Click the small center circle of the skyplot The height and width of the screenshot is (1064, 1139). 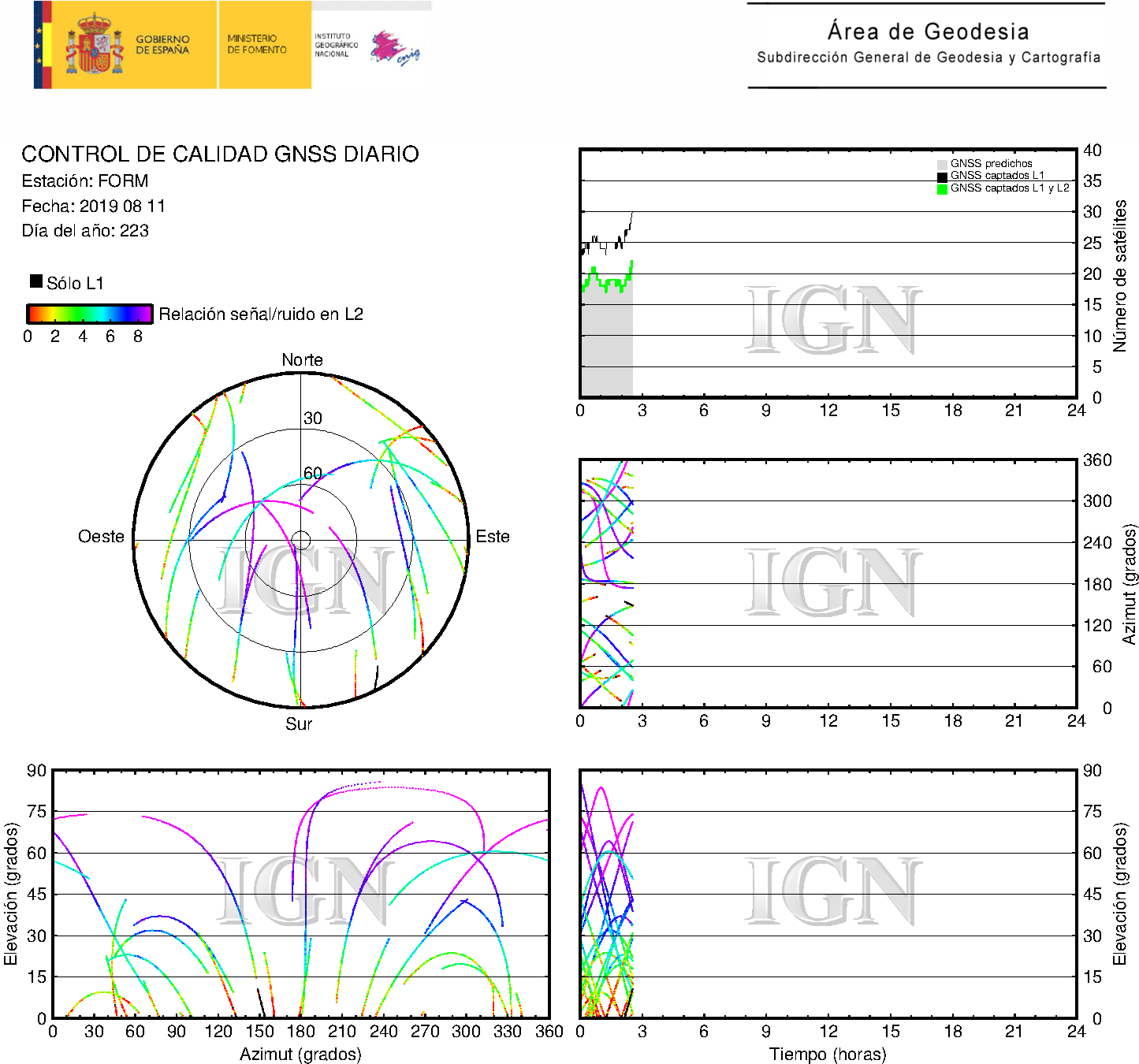[x=300, y=540]
